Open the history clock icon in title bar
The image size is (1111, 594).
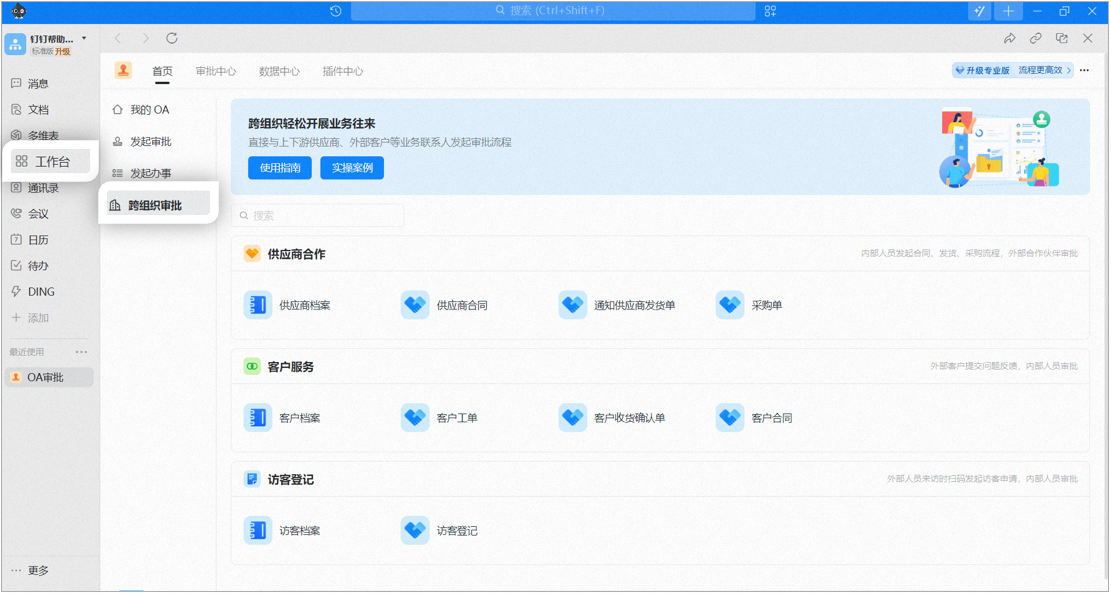coord(336,11)
